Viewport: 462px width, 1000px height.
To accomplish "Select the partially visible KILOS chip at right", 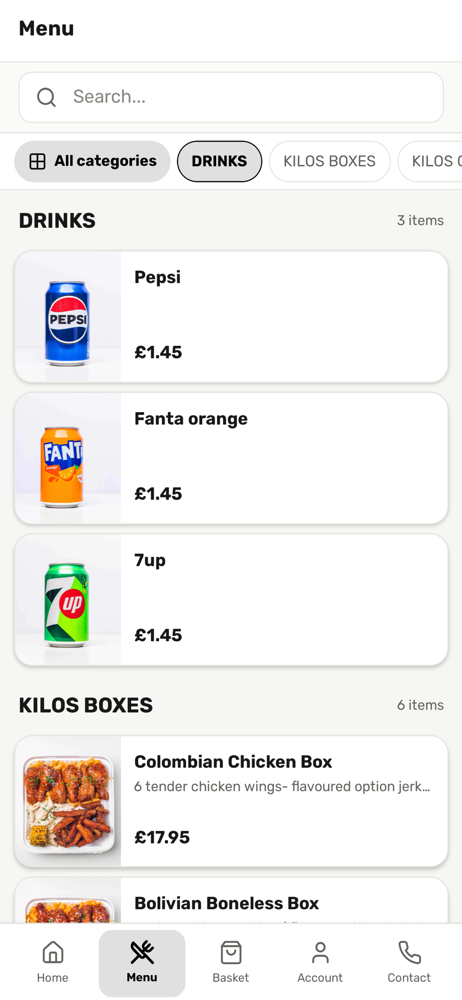I will pyautogui.click(x=431, y=161).
